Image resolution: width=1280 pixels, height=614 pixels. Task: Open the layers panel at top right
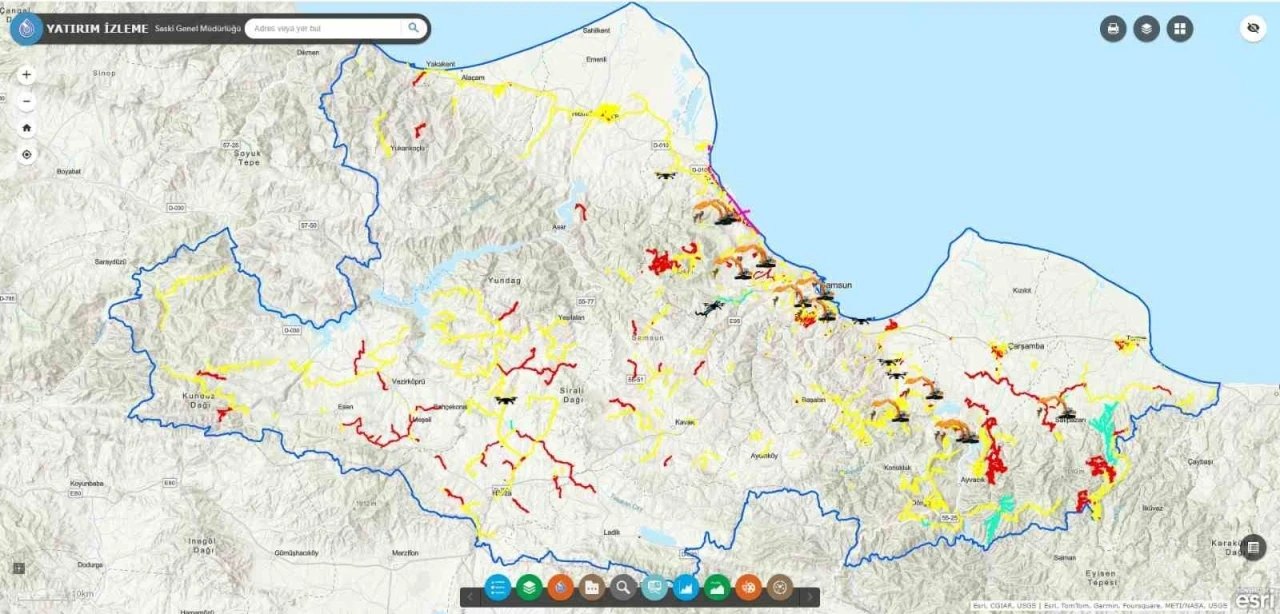tap(1146, 29)
